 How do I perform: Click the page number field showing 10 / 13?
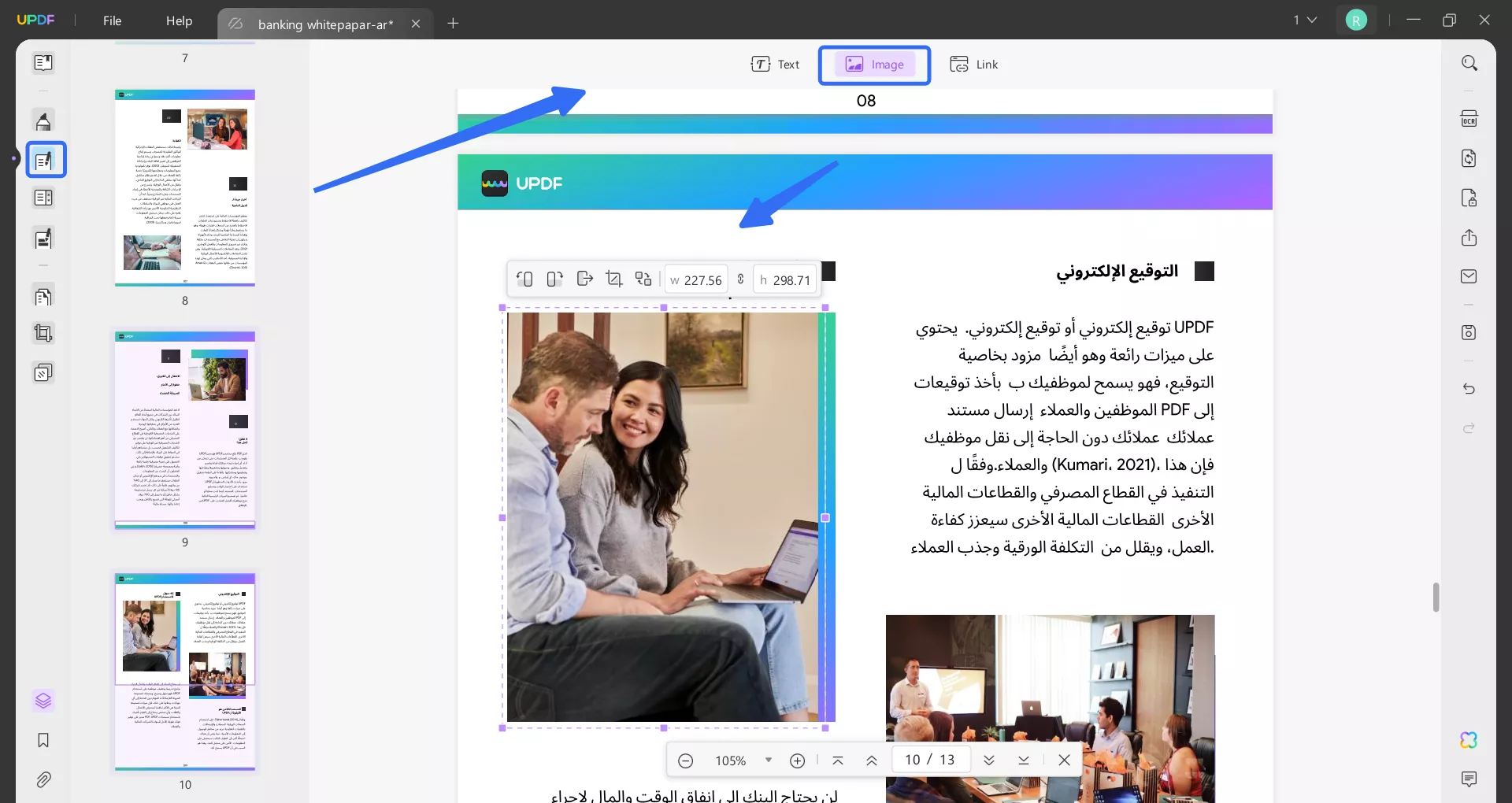click(x=930, y=759)
